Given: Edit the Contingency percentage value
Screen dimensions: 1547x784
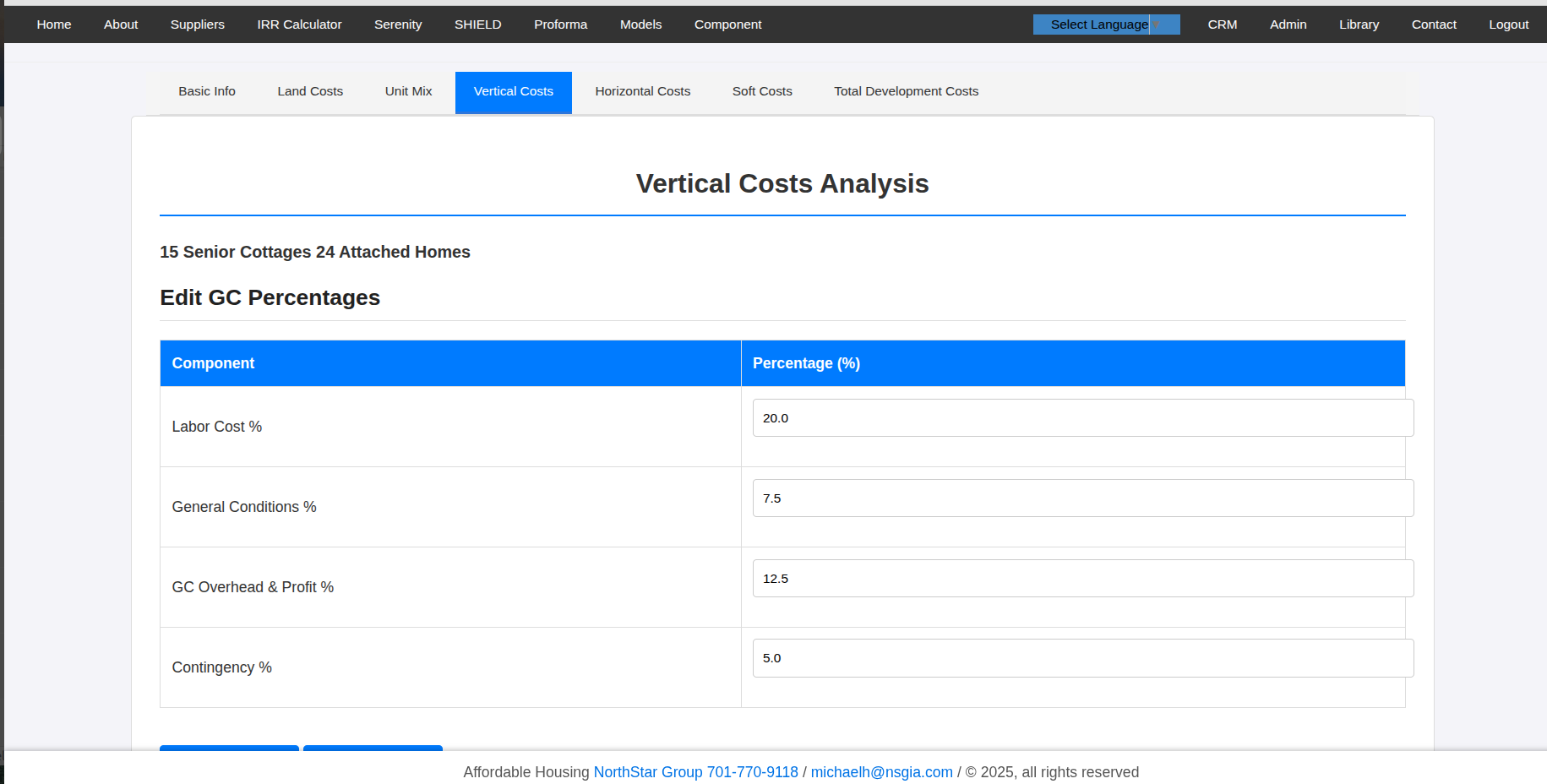Looking at the screenshot, I should tap(1081, 658).
